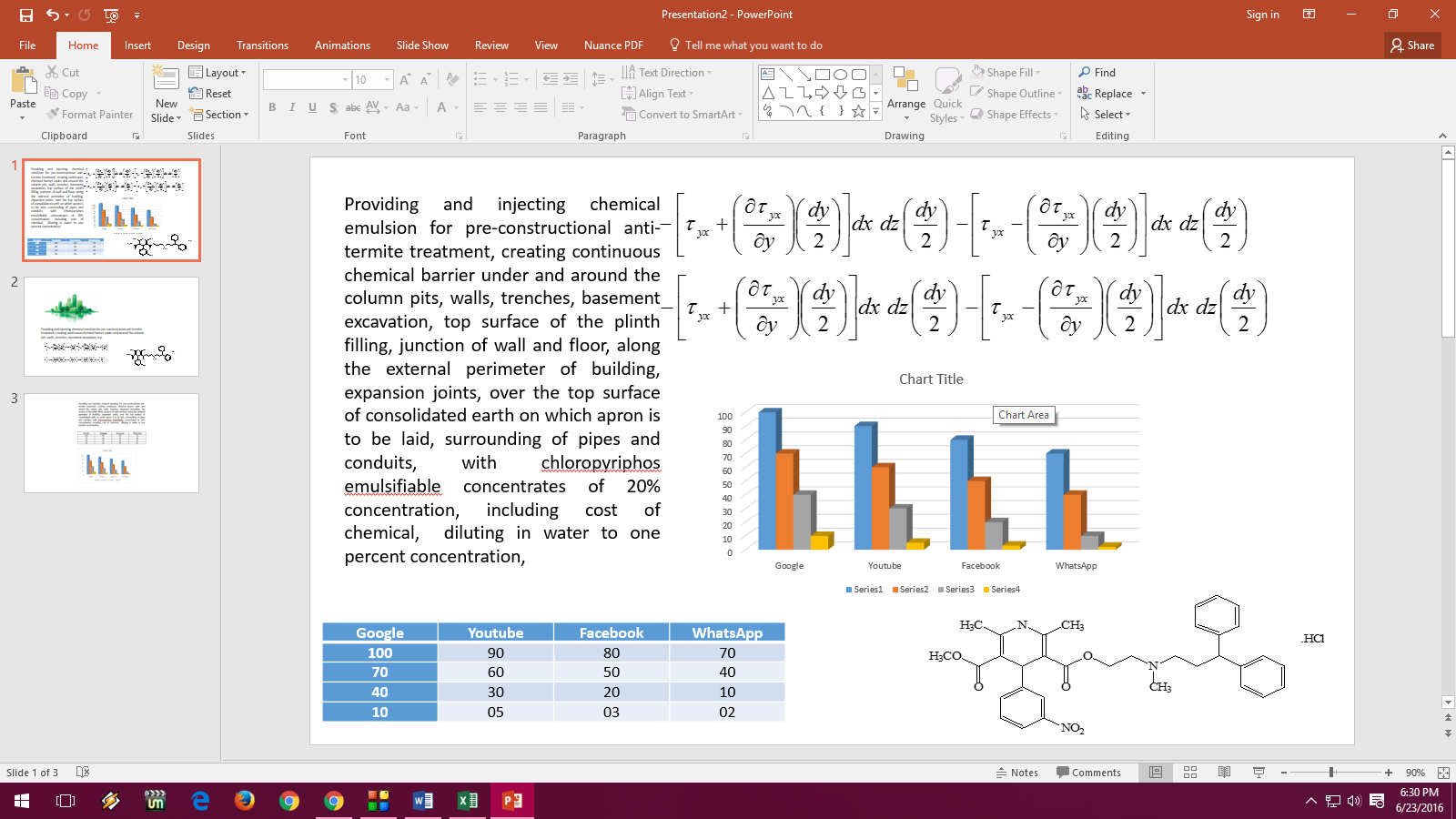Open the font size dropdown
The image size is (1456, 819).
click(x=386, y=79)
